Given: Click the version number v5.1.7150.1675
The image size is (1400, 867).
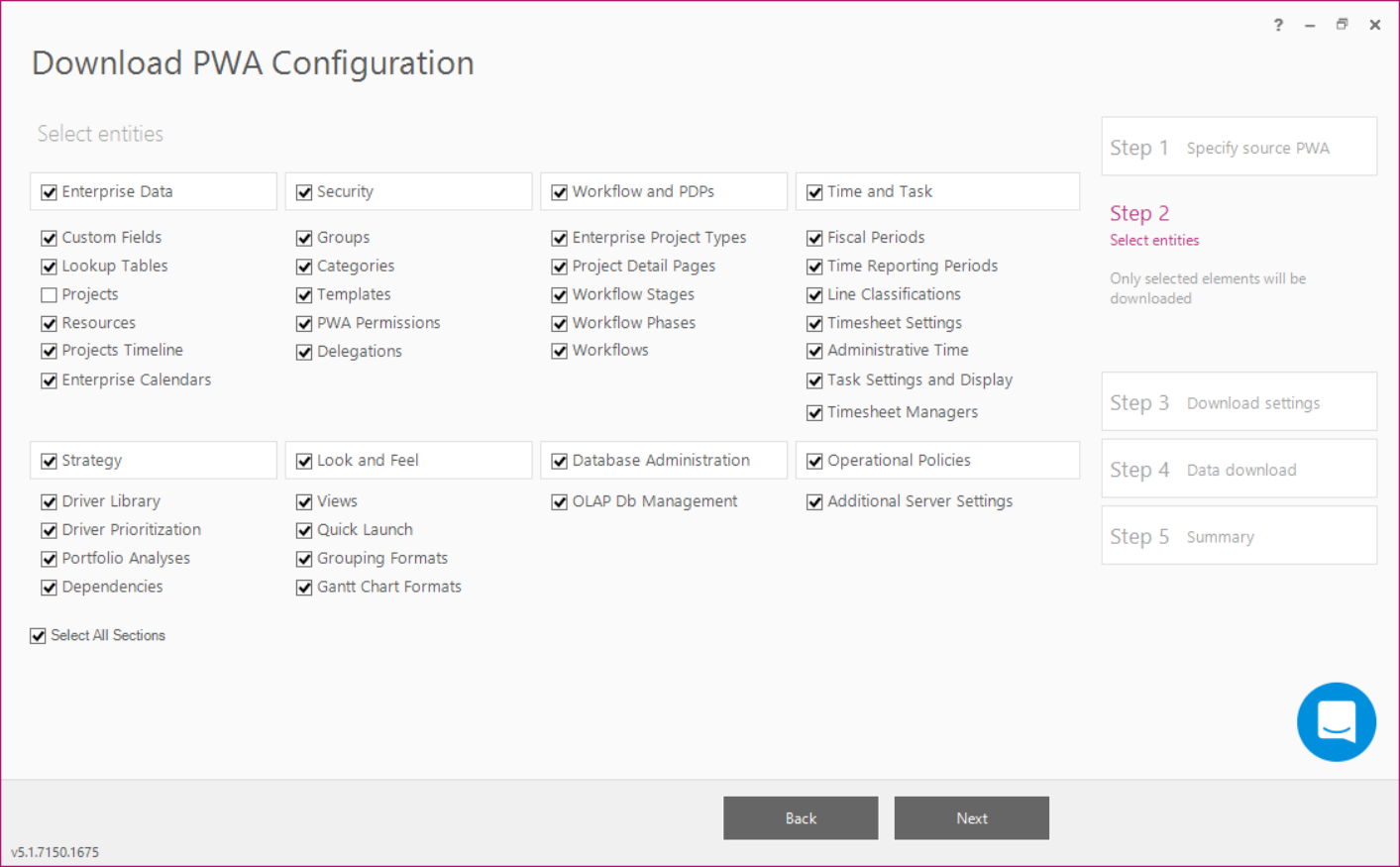Looking at the screenshot, I should 55,852.
